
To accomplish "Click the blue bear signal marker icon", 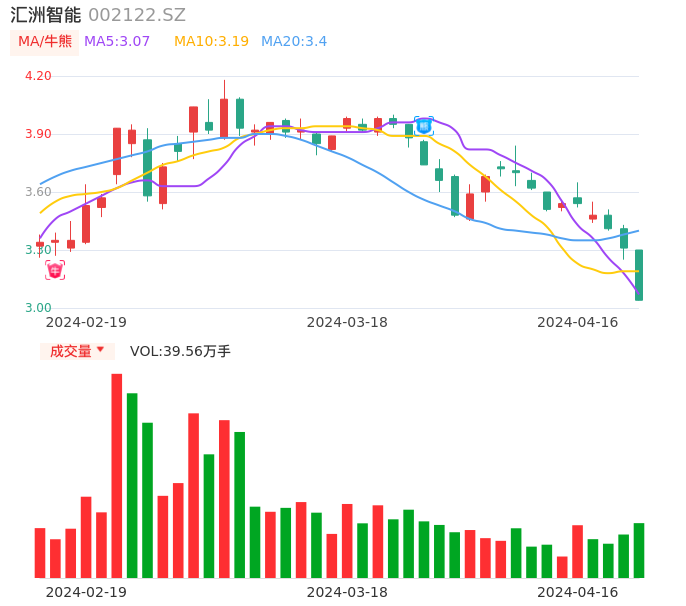I will (424, 125).
